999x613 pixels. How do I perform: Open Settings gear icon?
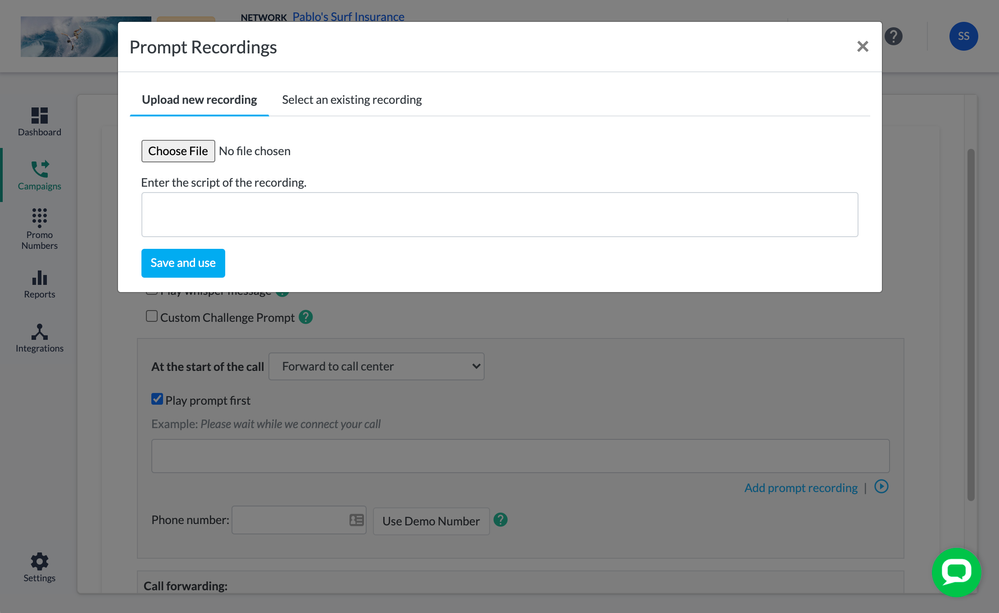pos(39,566)
